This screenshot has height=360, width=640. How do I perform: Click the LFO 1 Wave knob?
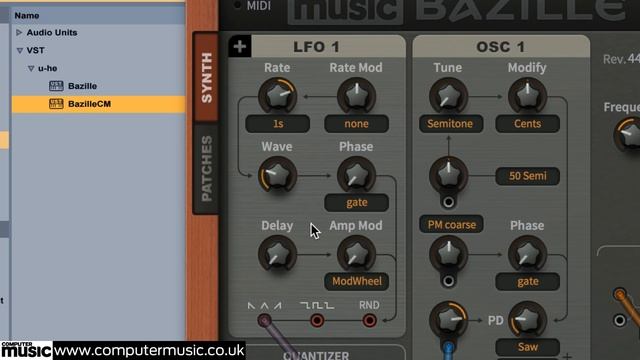(277, 175)
